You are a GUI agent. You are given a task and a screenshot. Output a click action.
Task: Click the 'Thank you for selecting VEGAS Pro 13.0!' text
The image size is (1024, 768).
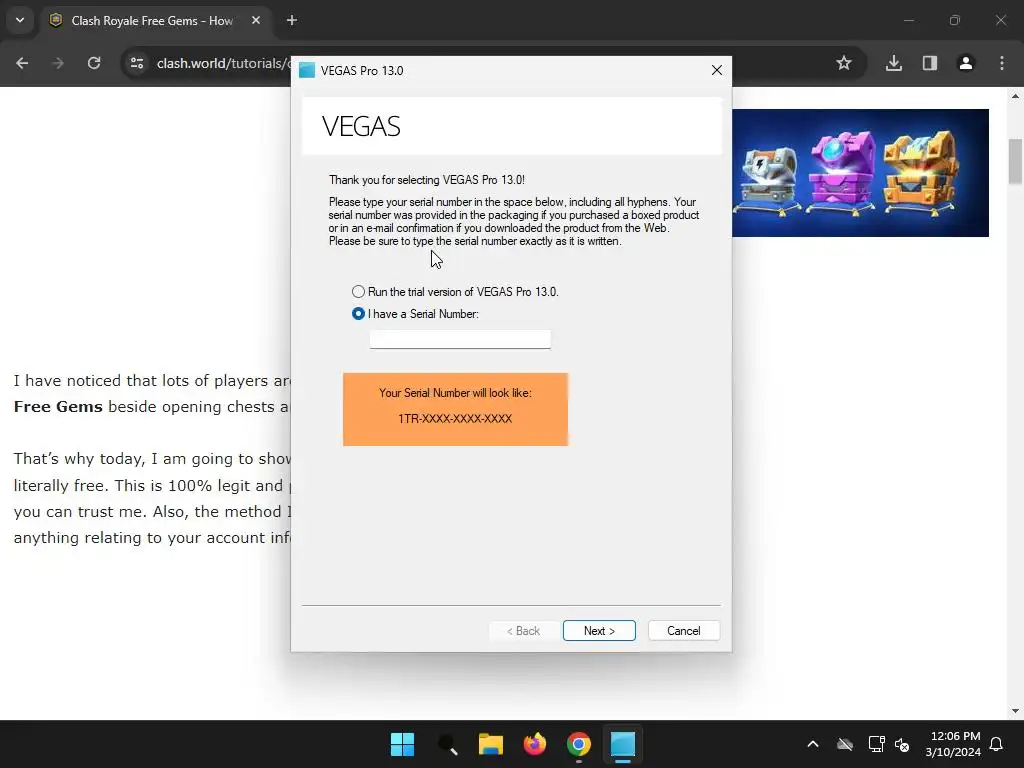pos(426,180)
